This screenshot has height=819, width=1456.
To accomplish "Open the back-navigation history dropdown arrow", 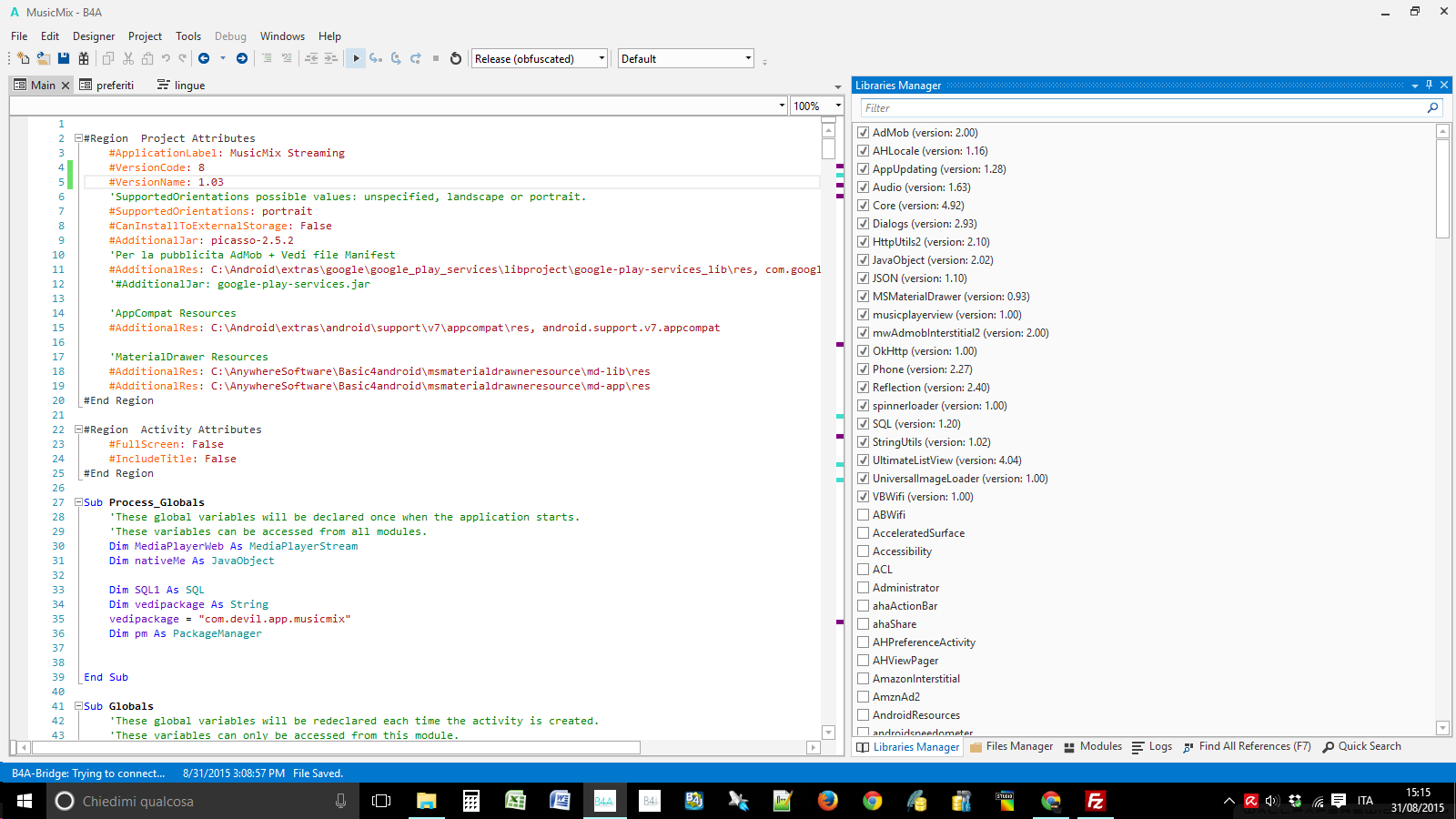I will 223,58.
